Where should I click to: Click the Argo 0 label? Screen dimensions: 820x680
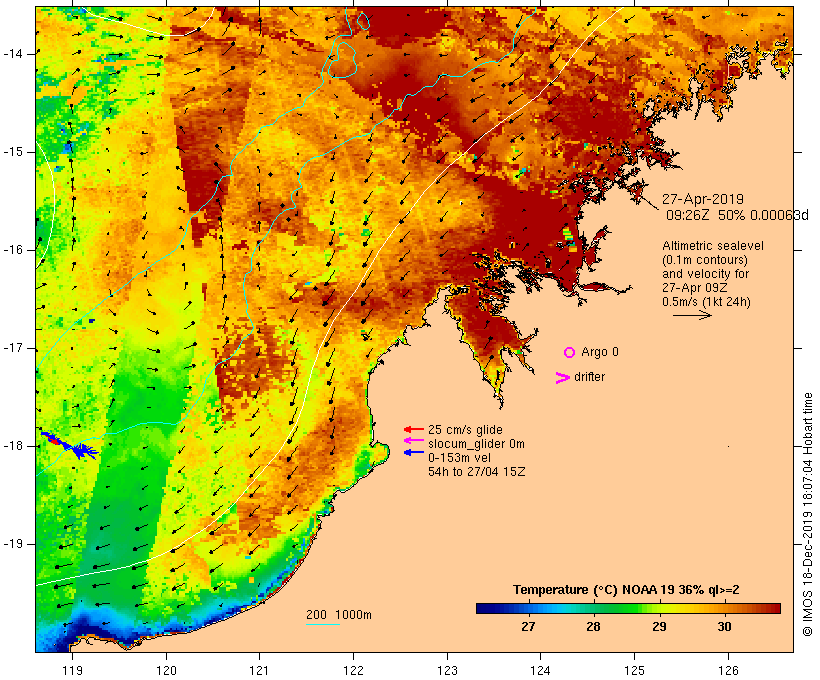pos(600,352)
